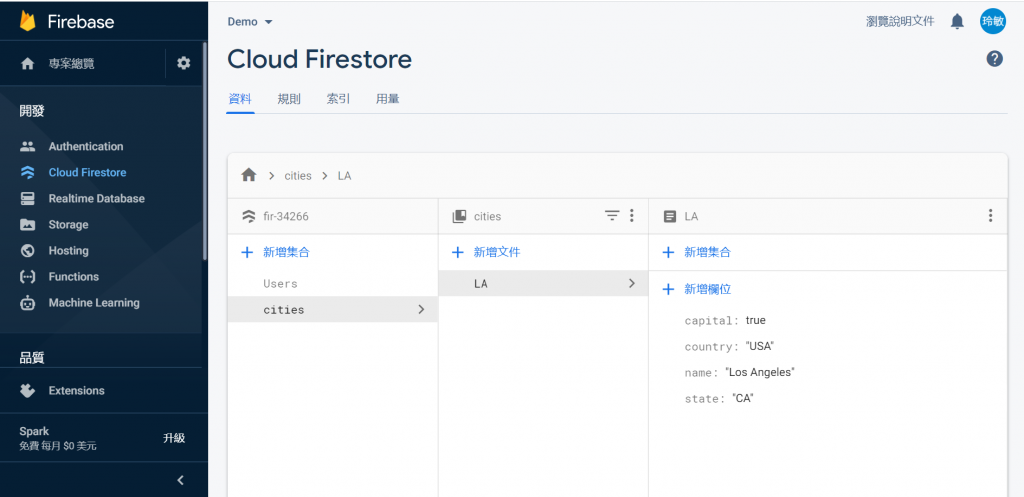Click the Firebase flame logo

click(x=27, y=21)
